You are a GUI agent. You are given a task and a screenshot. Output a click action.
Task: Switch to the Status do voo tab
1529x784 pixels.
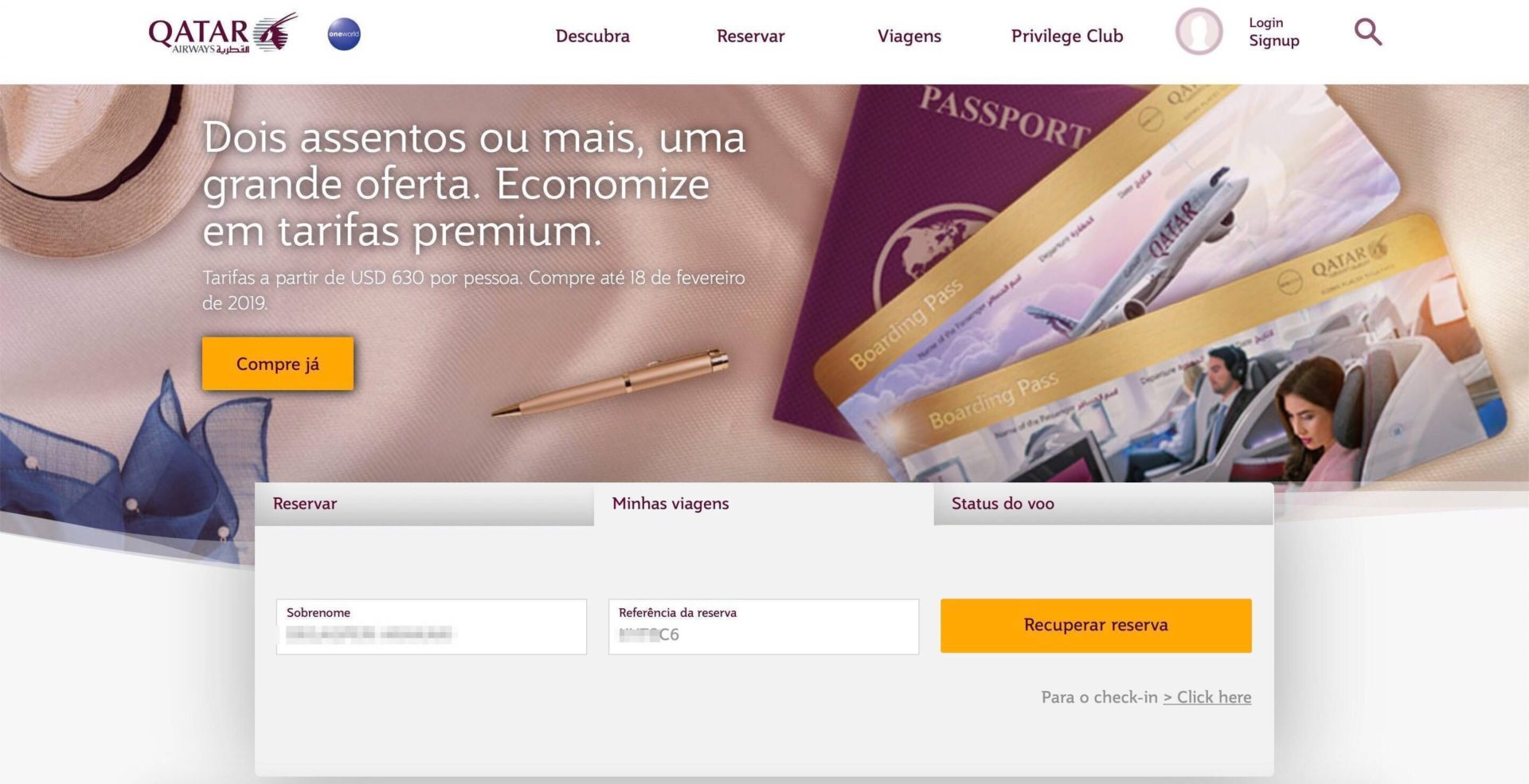1104,504
